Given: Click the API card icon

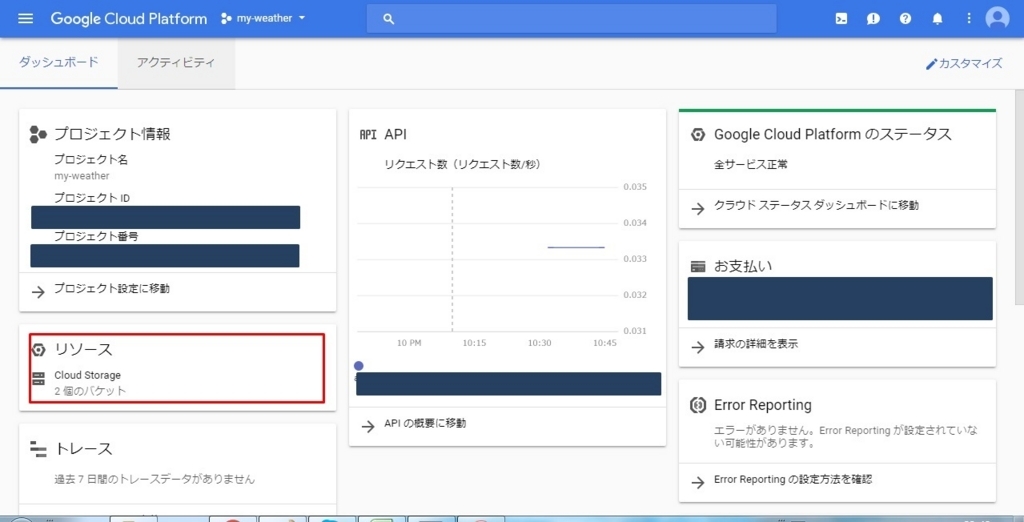Looking at the screenshot, I should [x=368, y=135].
